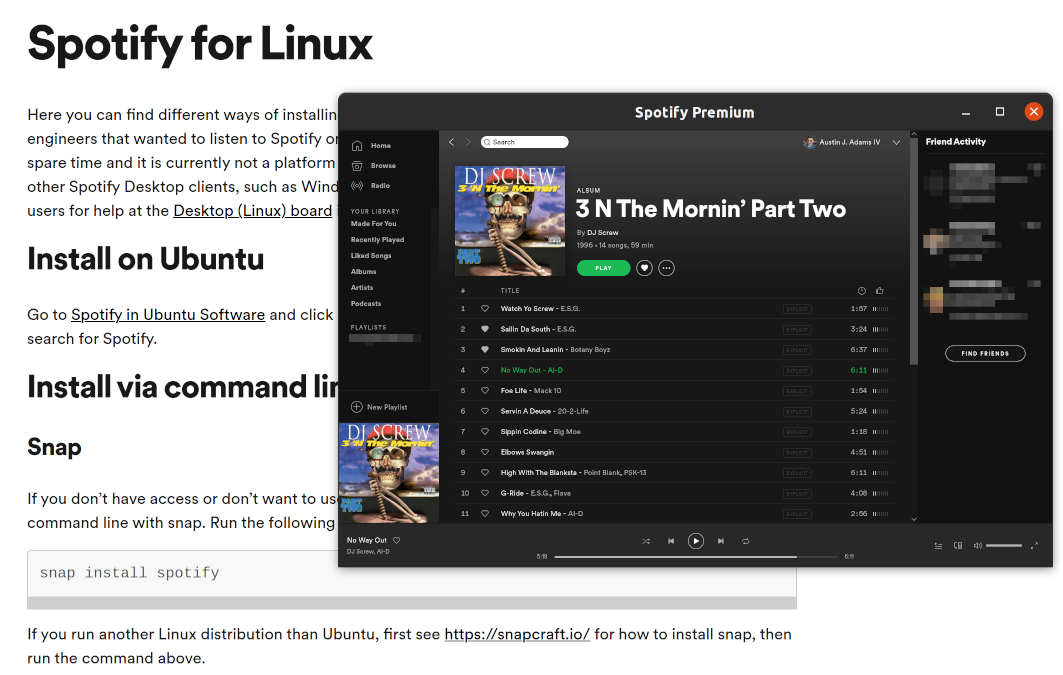Click the round play button in player bar
Screen dimensions: 1063x675
click(x=696, y=541)
